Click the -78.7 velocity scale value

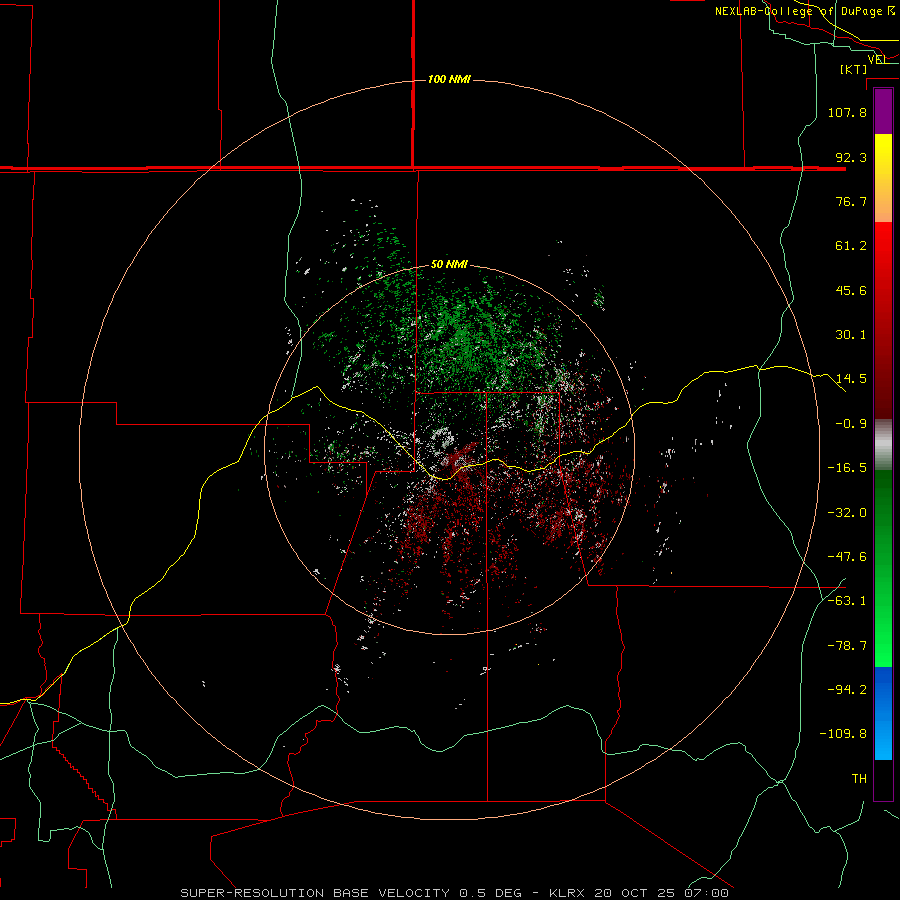[847, 646]
